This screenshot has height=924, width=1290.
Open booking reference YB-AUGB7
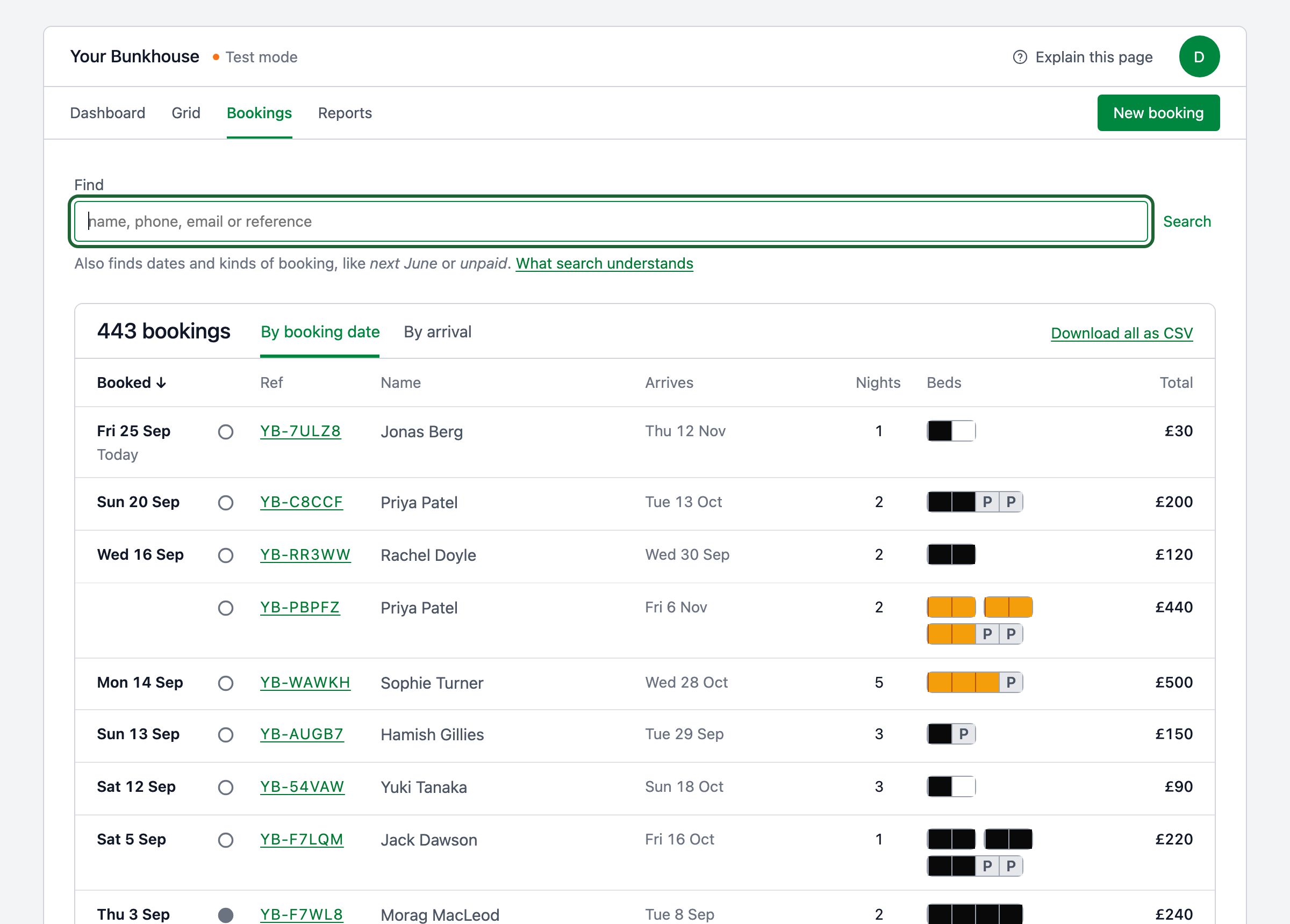click(x=302, y=734)
